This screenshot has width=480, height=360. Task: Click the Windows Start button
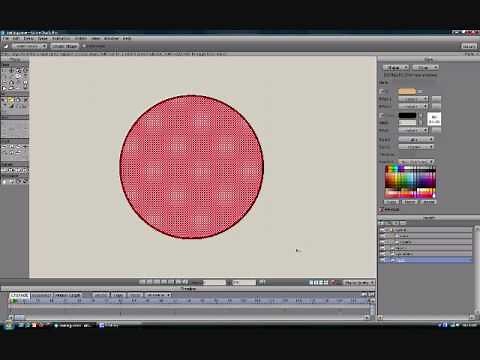[9, 325]
